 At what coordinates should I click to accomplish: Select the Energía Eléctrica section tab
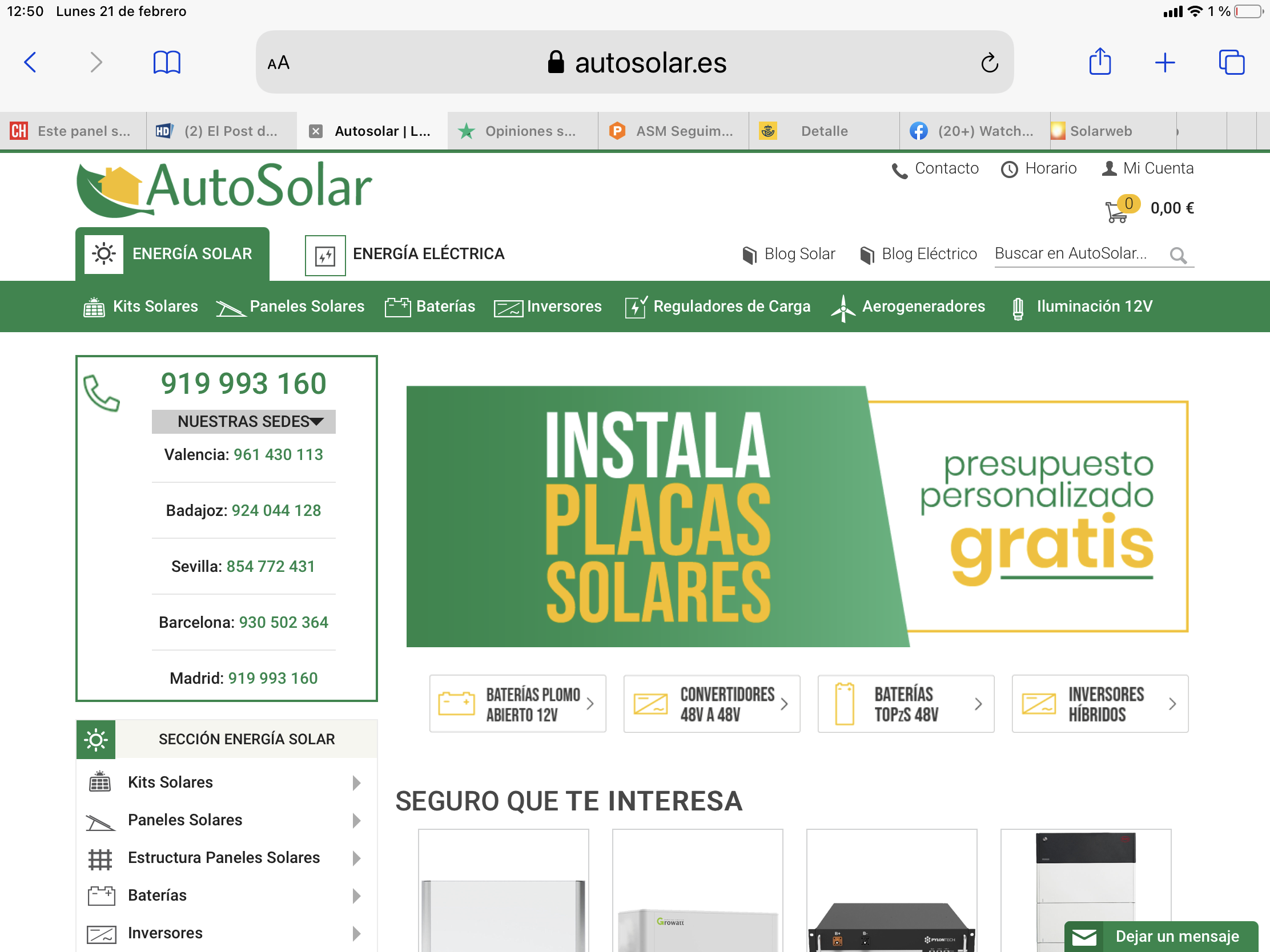click(405, 255)
